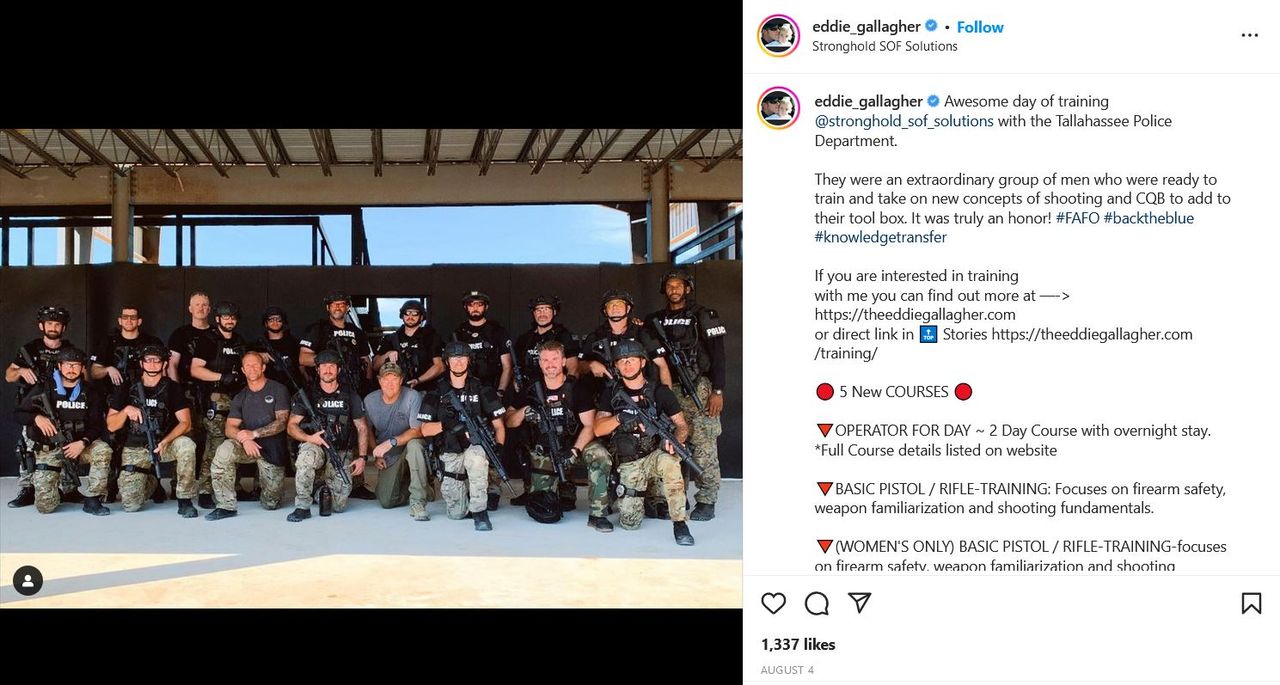
Task: Click eddie_gallagher username in the caption
Action: click(869, 101)
